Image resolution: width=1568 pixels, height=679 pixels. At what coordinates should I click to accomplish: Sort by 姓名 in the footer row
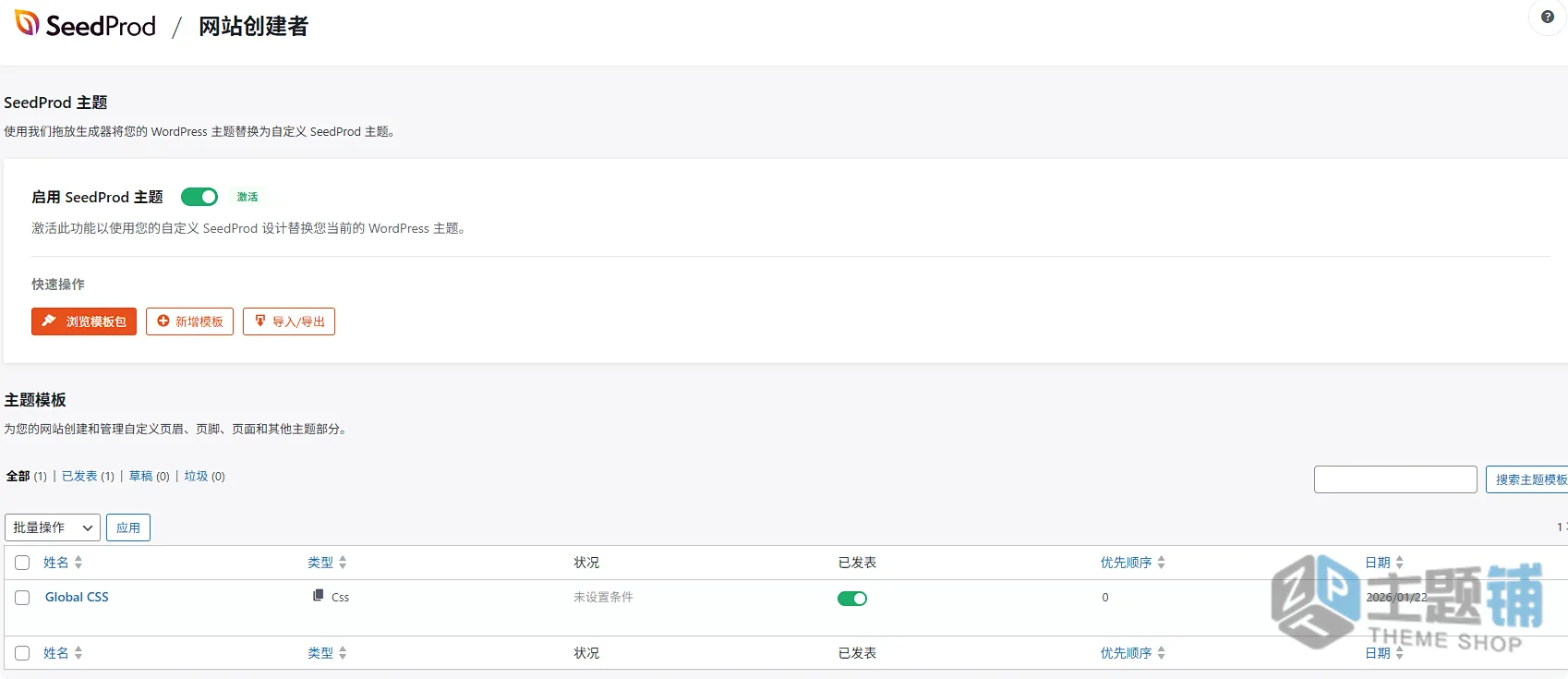click(63, 653)
